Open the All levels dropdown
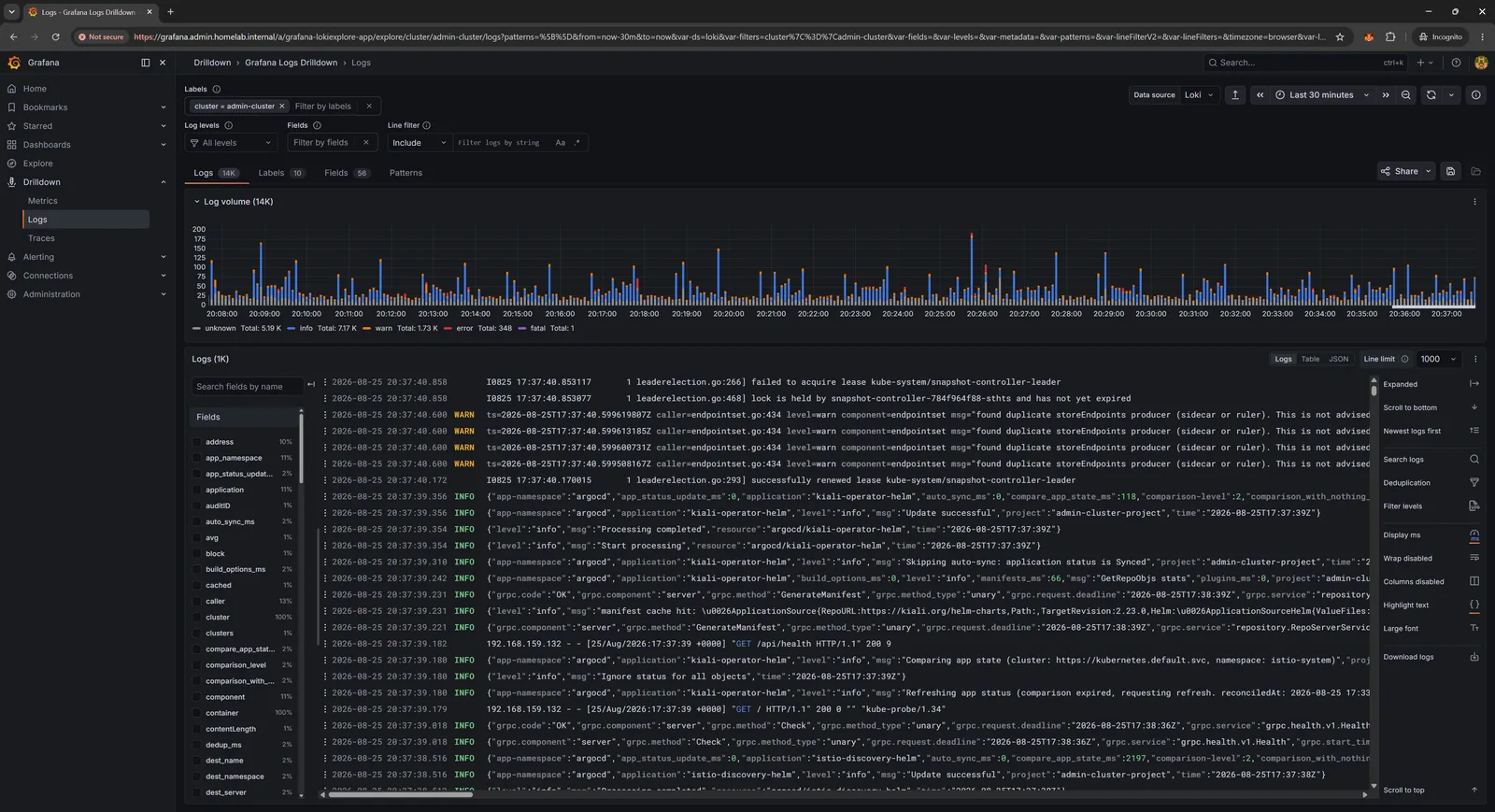This screenshot has width=1495, height=812. (x=231, y=143)
